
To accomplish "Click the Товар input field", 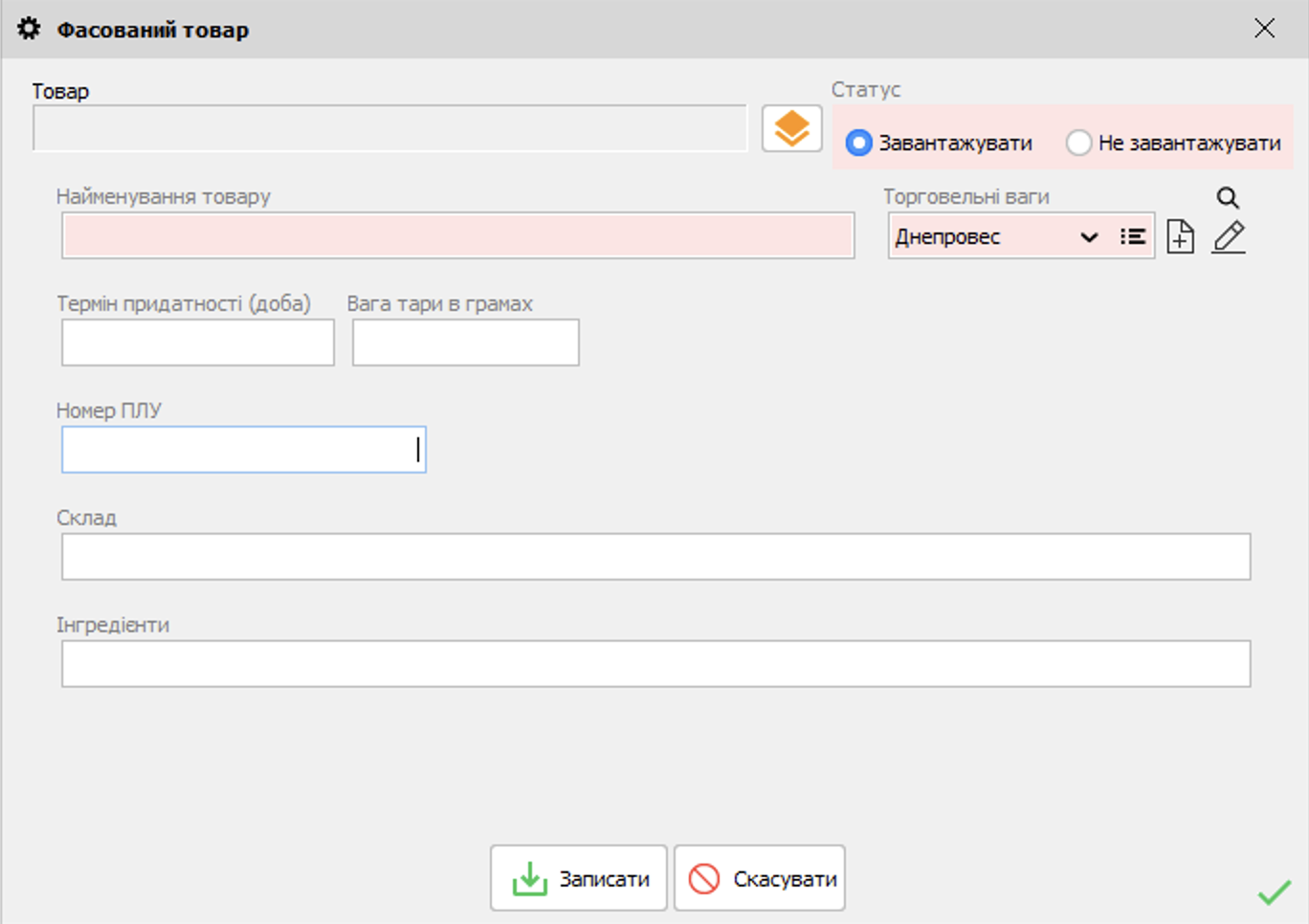I will pos(389,128).
